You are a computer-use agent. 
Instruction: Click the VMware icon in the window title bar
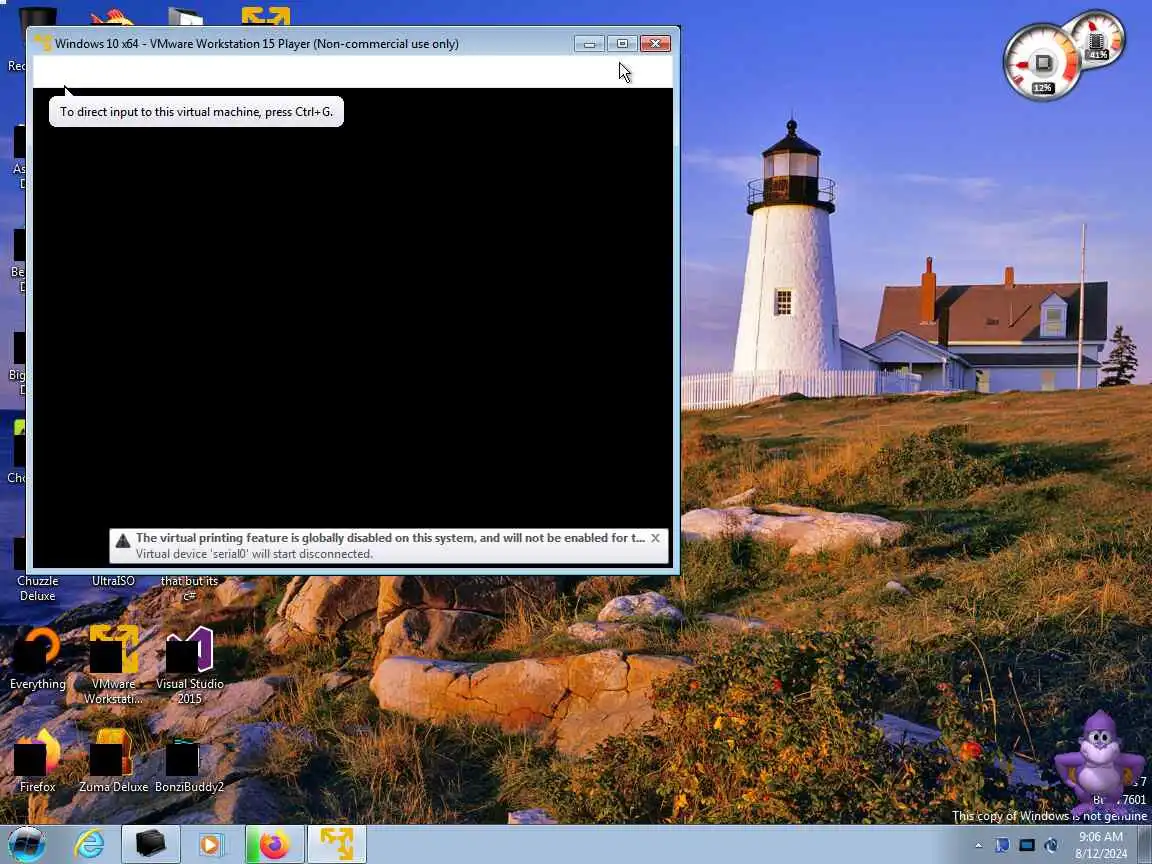[x=43, y=43]
